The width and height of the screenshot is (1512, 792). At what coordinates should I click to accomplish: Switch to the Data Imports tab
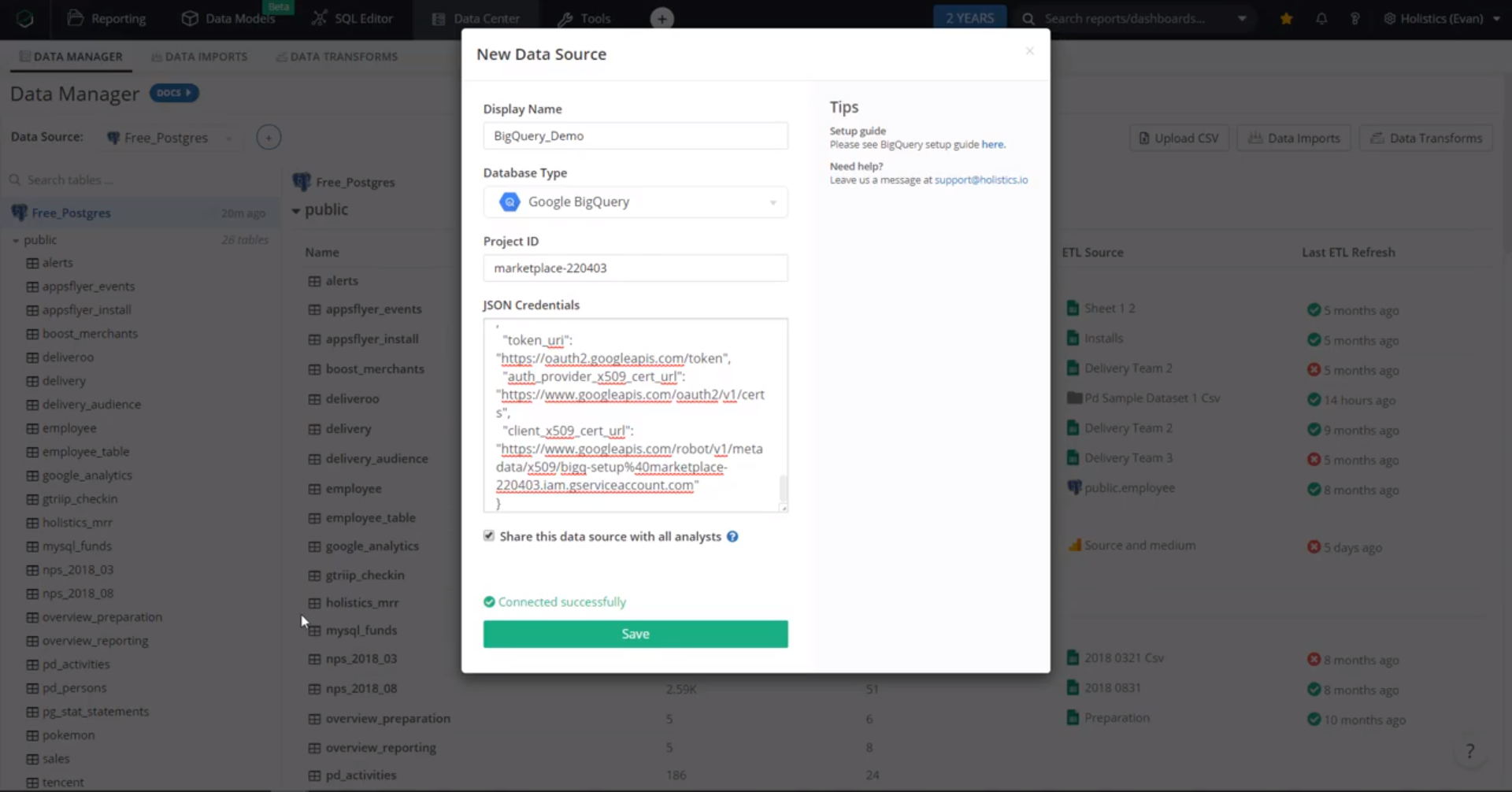(x=199, y=57)
